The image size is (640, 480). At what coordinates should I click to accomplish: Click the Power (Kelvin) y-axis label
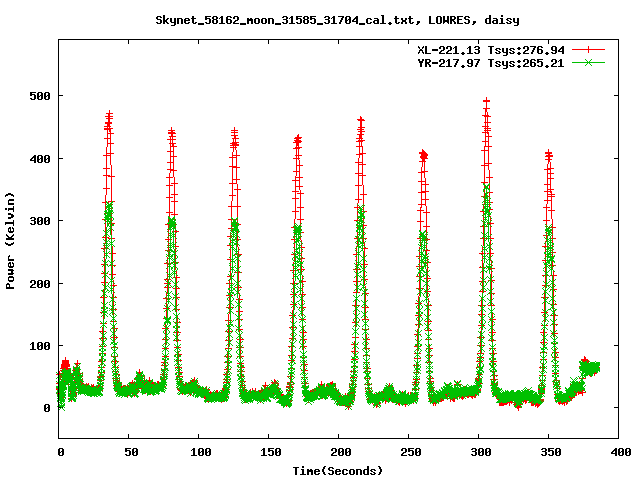click(x=10, y=241)
